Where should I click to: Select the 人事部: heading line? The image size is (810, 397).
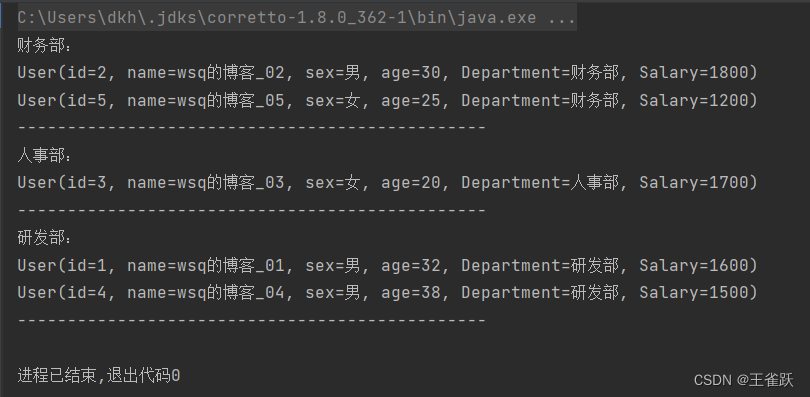point(44,155)
